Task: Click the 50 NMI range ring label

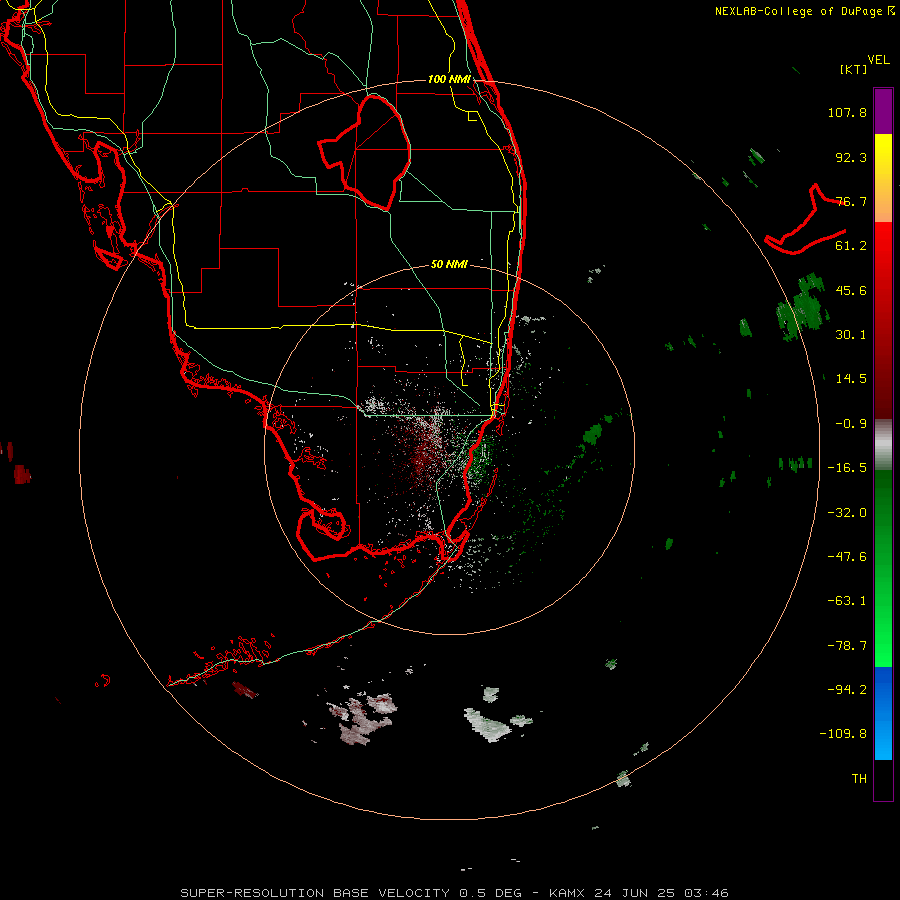Action: pos(449,264)
